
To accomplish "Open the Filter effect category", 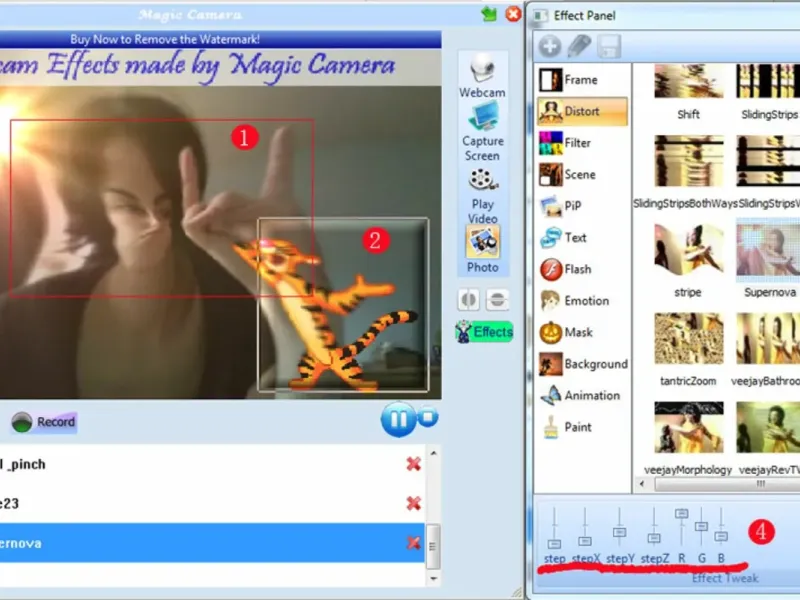I will (x=582, y=143).
